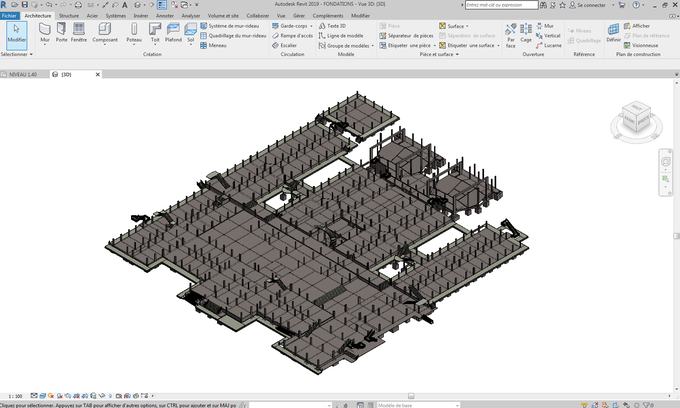Choose the Meneau mullion tool
The image size is (680, 408).
214,45
